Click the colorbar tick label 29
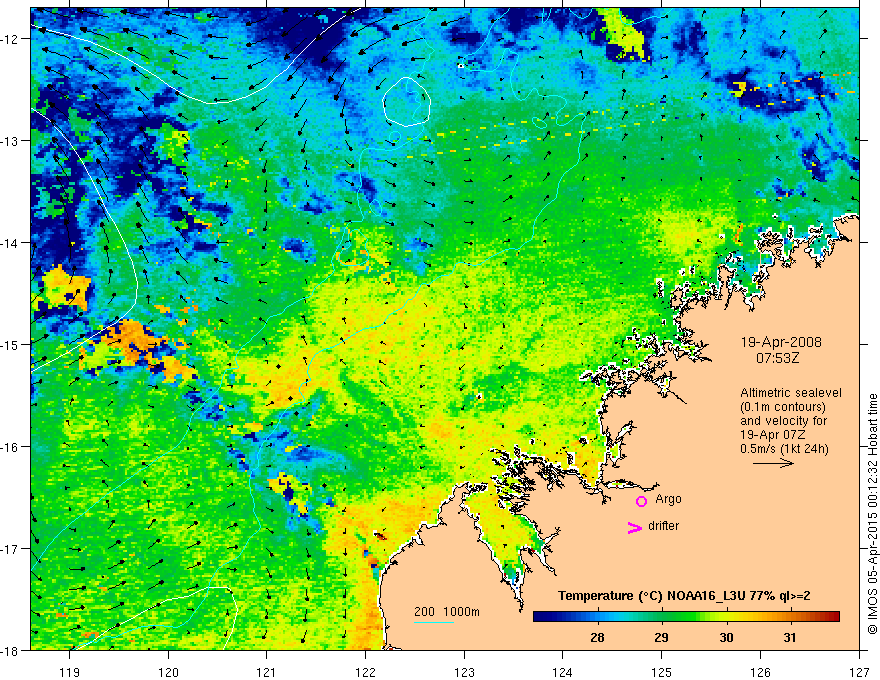Screen dimensions: 880x680 [x=662, y=637]
